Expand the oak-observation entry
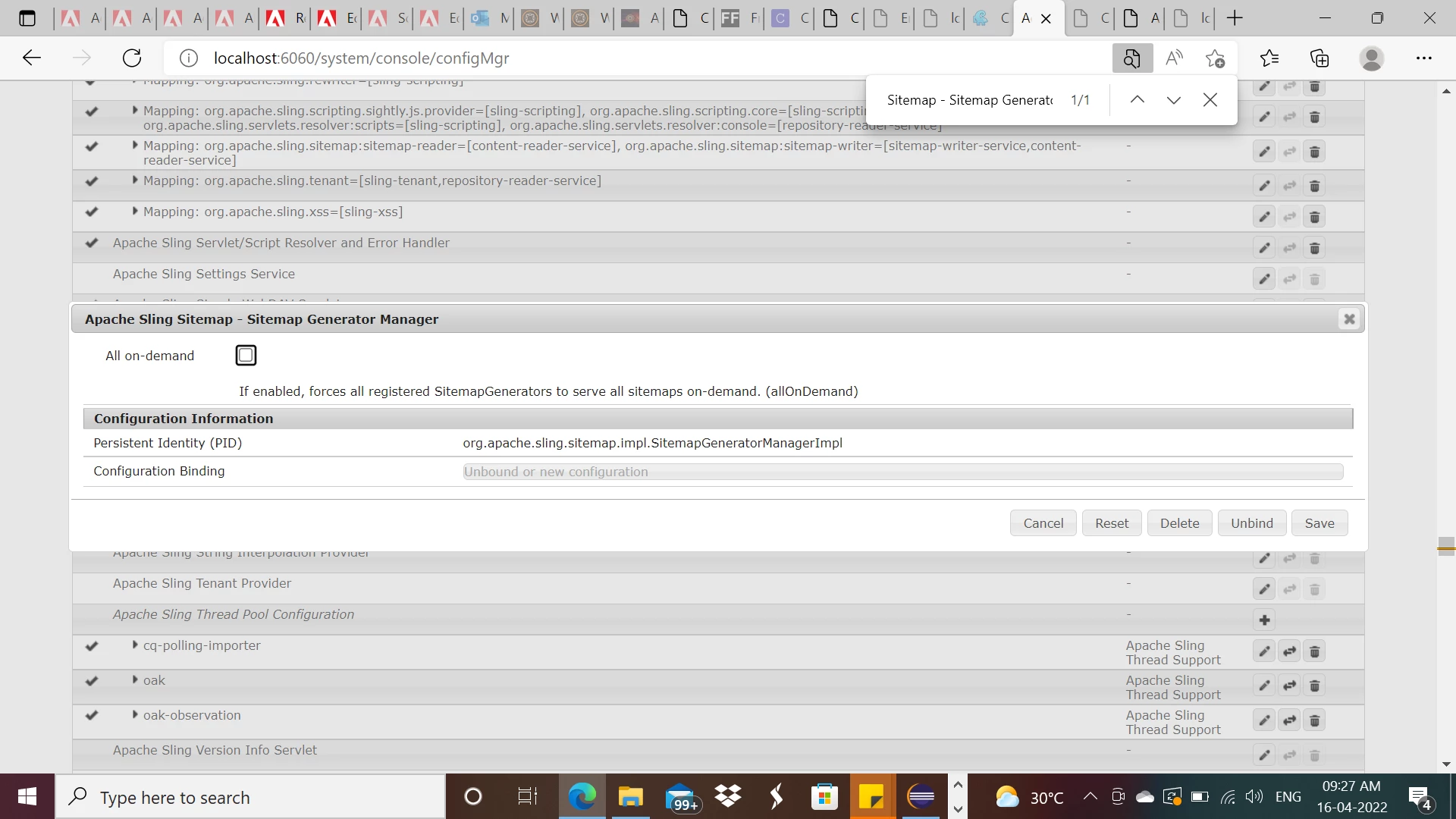The width and height of the screenshot is (1456, 819). [135, 714]
